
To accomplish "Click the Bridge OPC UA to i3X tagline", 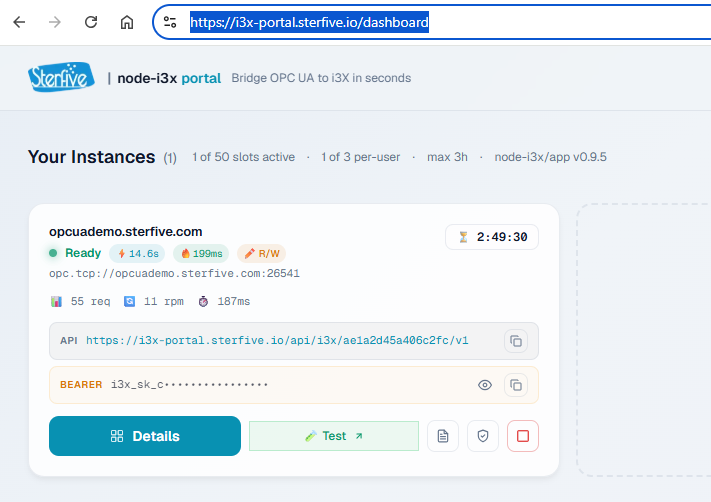I will click(x=321, y=78).
